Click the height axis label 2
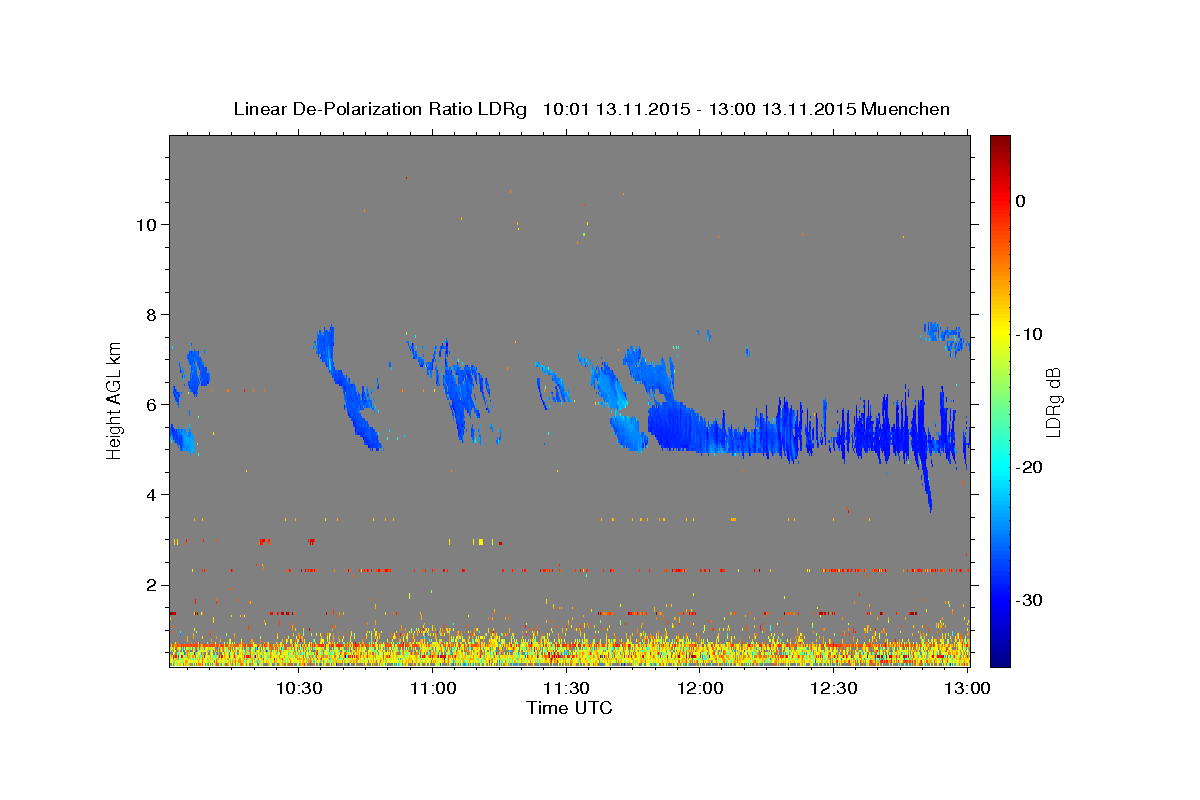1200x800 pixels. [x=151, y=584]
